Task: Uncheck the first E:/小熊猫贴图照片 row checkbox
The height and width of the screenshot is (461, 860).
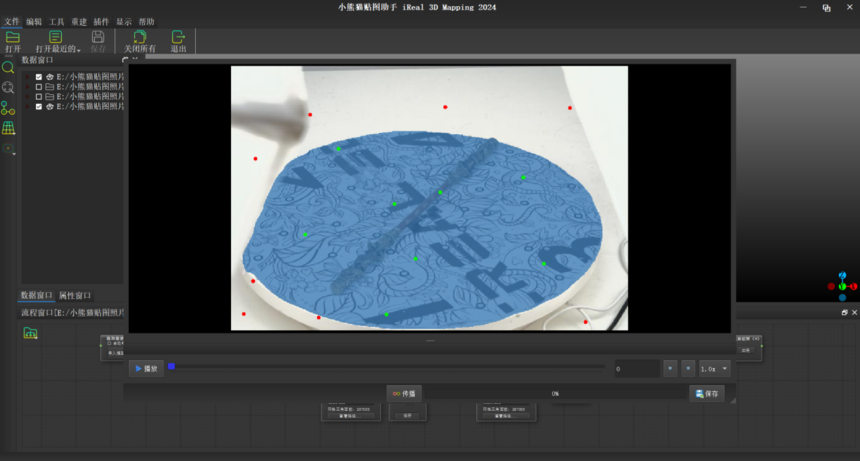Action: [38, 77]
